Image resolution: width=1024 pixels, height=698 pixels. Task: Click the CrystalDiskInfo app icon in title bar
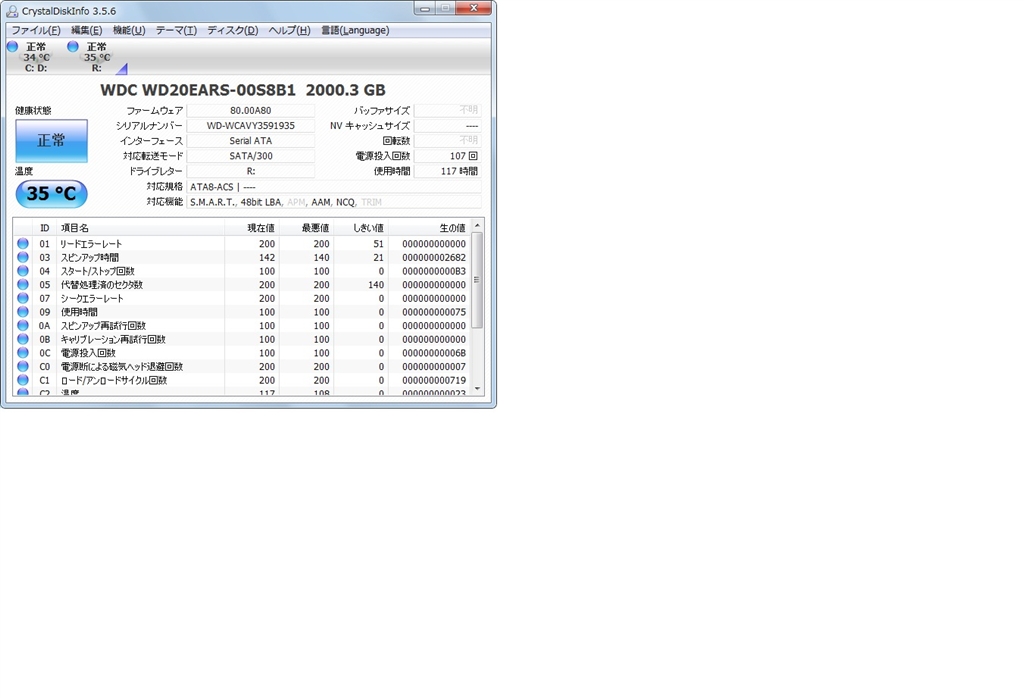[x=12, y=11]
